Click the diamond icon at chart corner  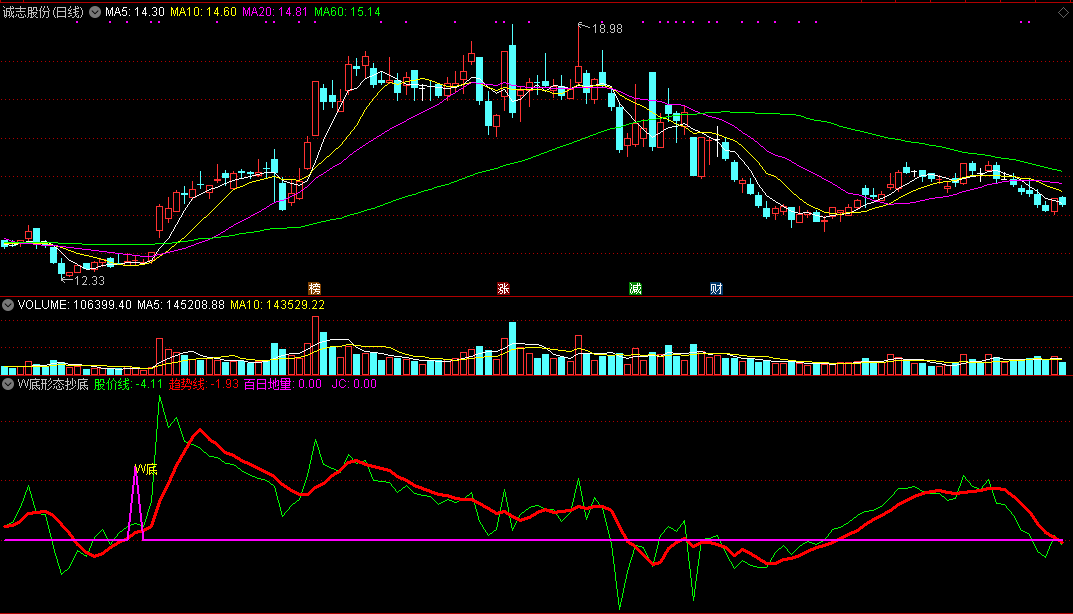pos(1063,12)
